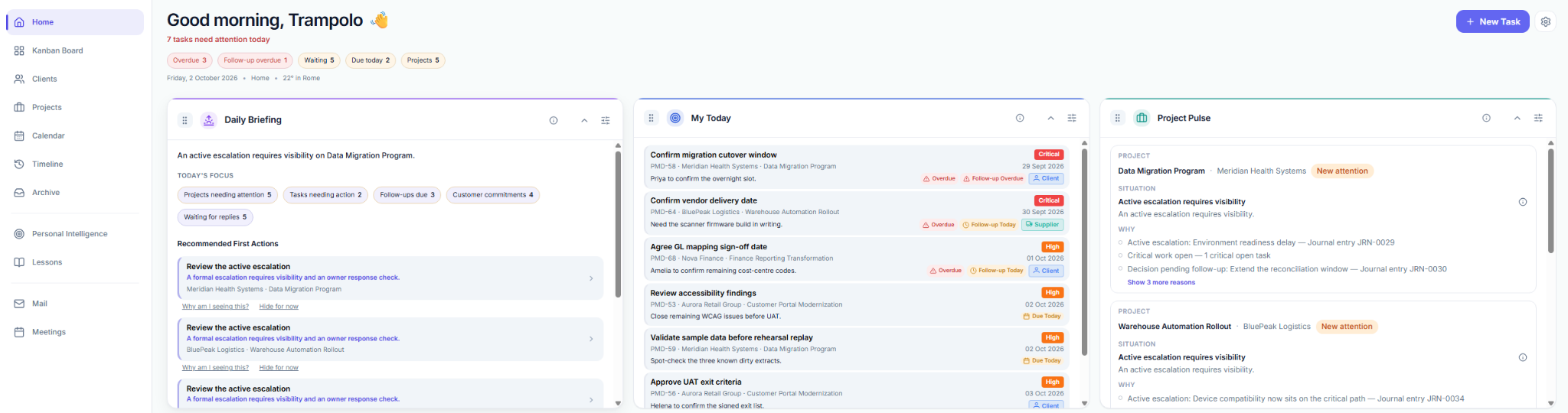The image size is (1568, 413).
Task: Click the Projects briefcase sidebar icon
Action: coord(19,107)
